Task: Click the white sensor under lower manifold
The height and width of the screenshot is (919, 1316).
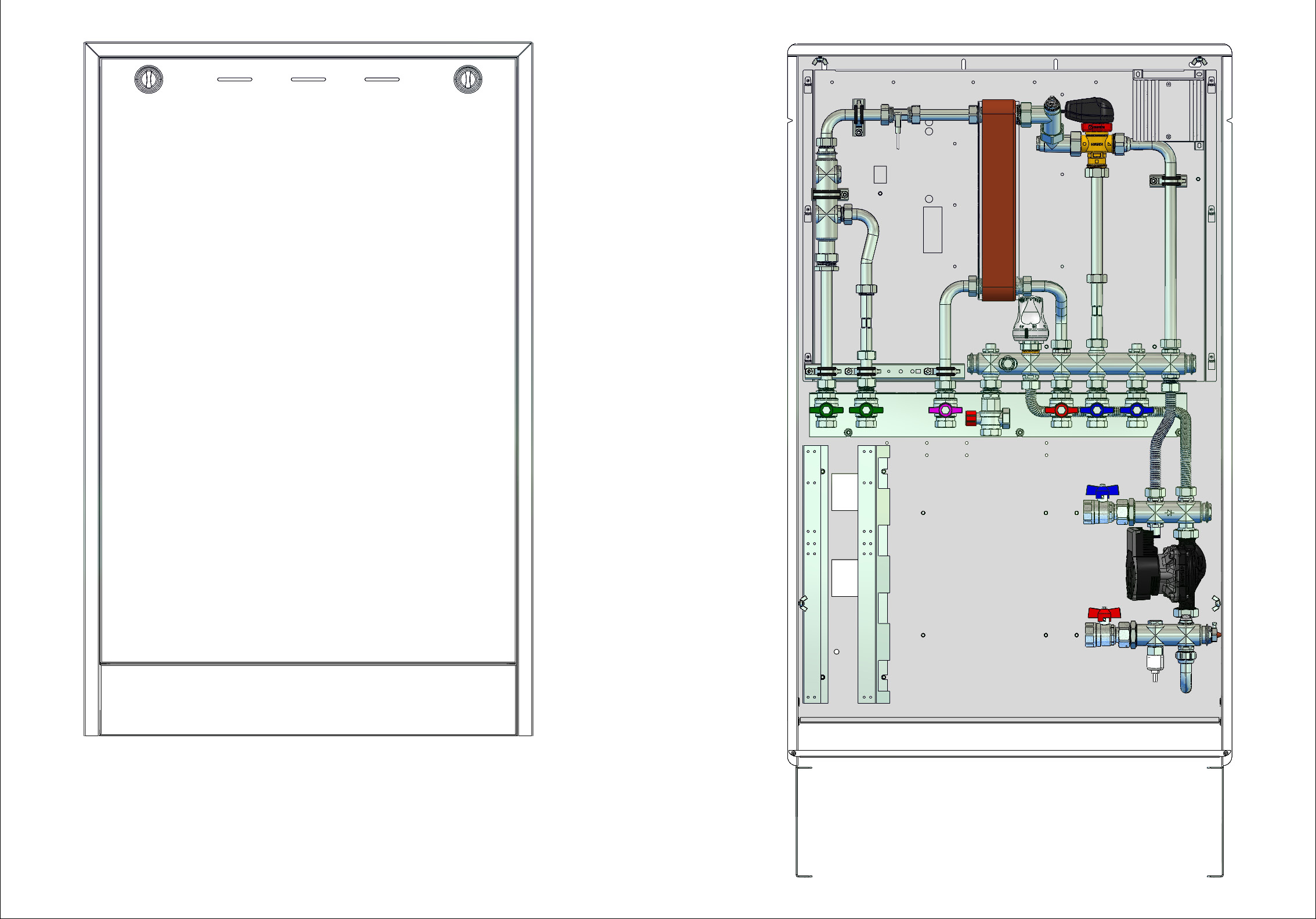Action: pyautogui.click(x=1155, y=665)
